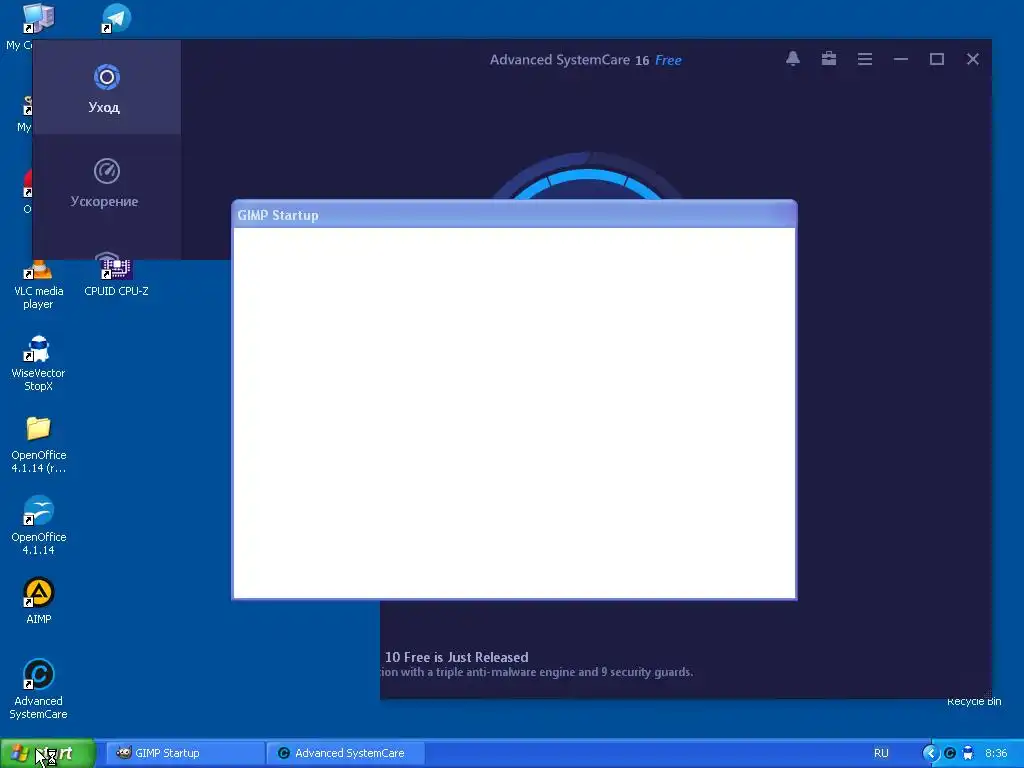Launch the CPUID CPU-Z desktop shortcut
This screenshot has height=768, width=1024.
(116, 278)
